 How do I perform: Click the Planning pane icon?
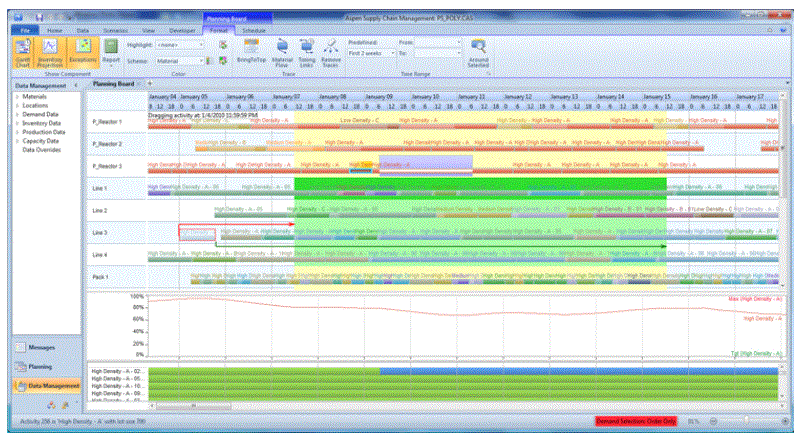coord(20,367)
